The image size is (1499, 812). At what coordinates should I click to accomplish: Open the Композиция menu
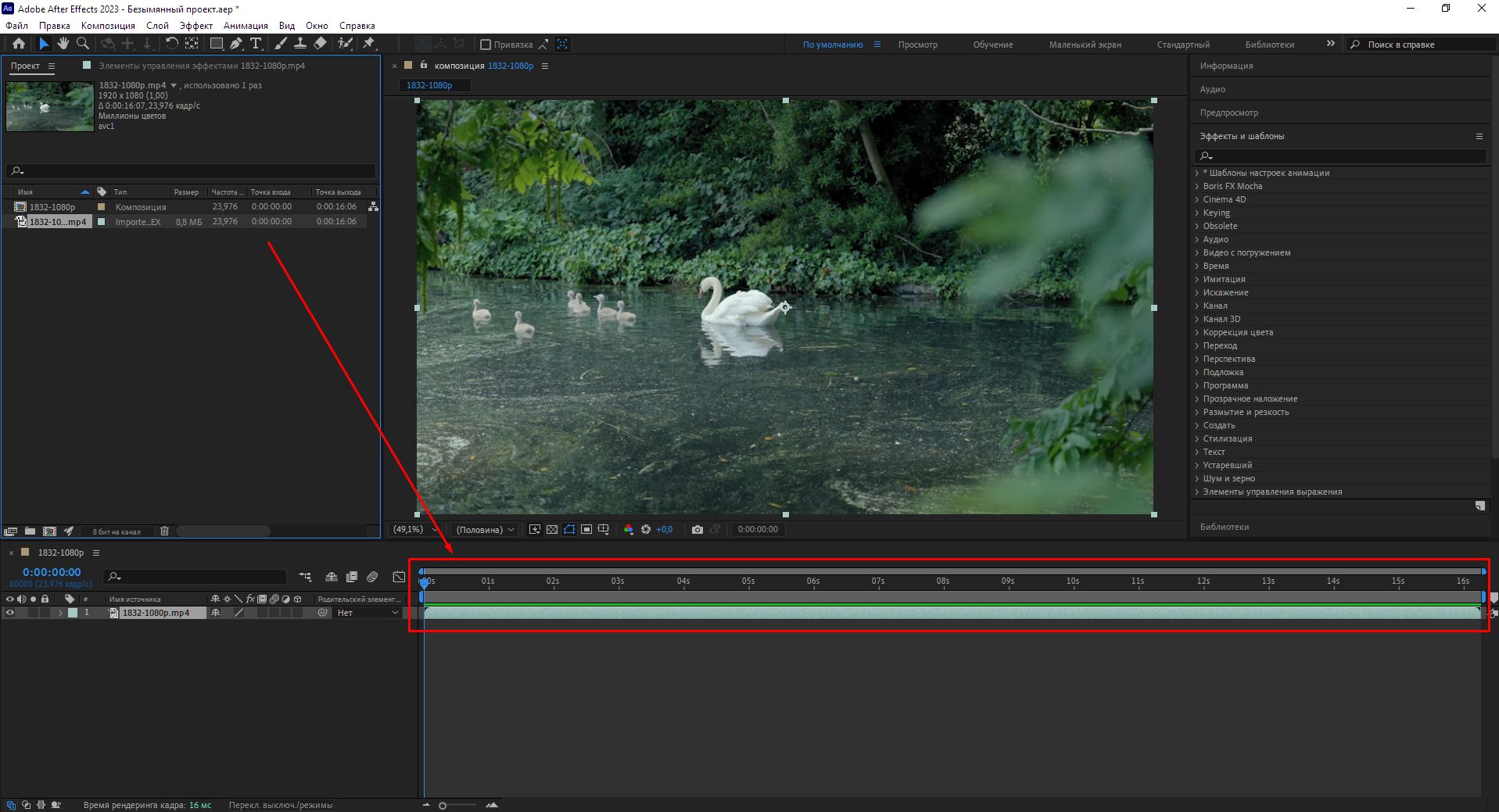coord(108,26)
